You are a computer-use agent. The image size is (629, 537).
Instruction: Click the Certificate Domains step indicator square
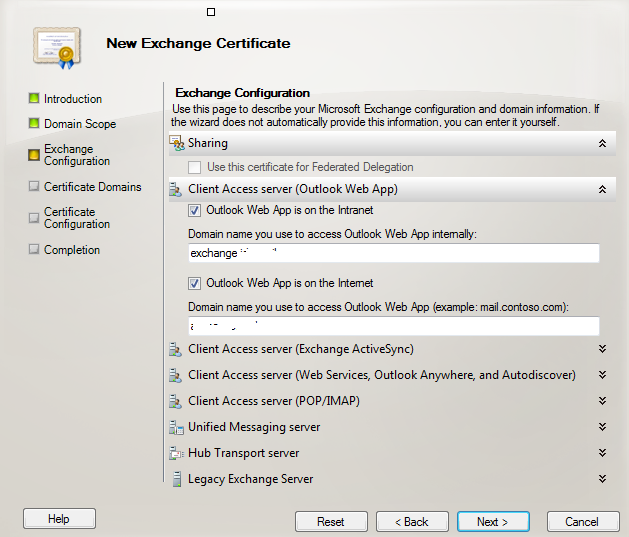pyautogui.click(x=34, y=186)
